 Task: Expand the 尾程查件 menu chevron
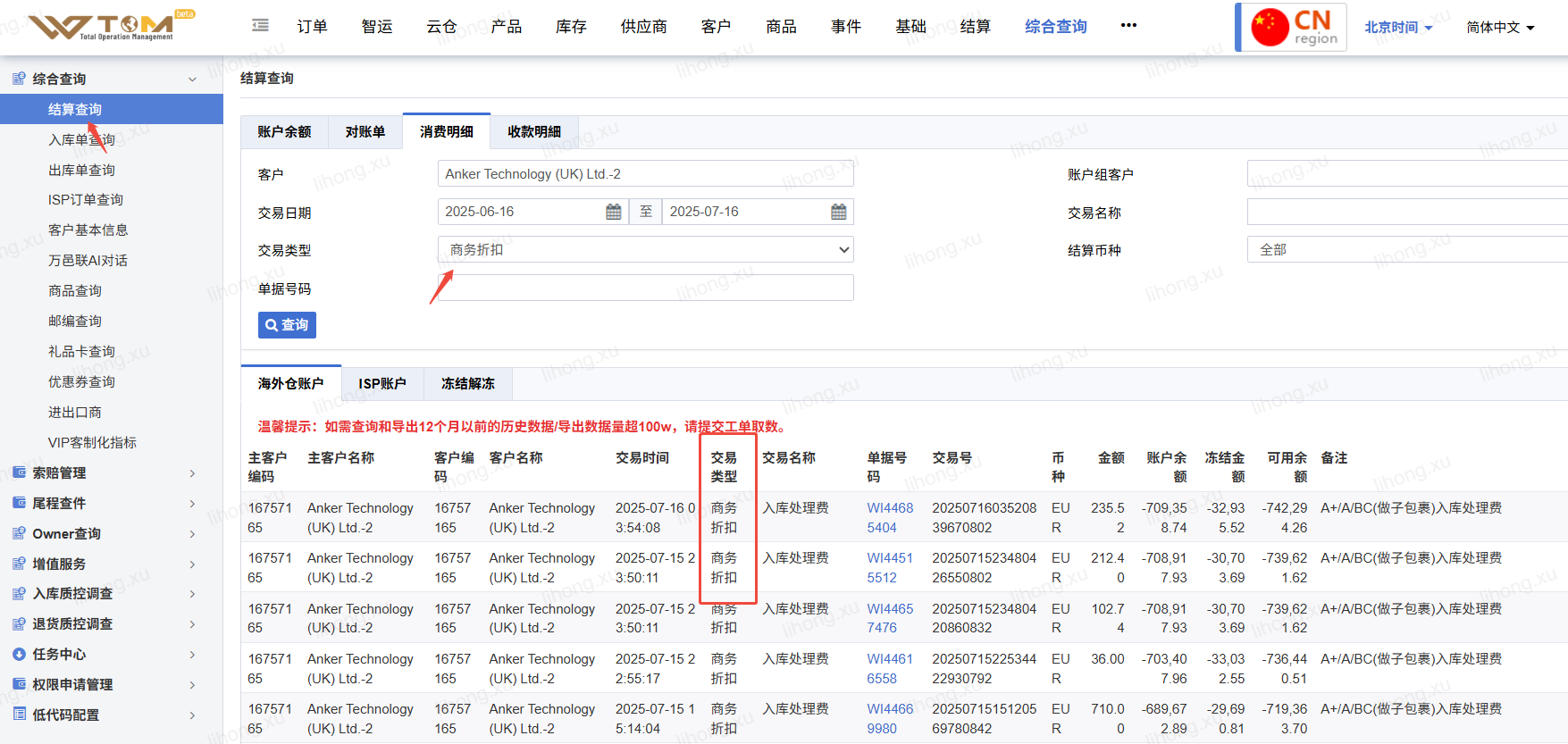(x=192, y=503)
